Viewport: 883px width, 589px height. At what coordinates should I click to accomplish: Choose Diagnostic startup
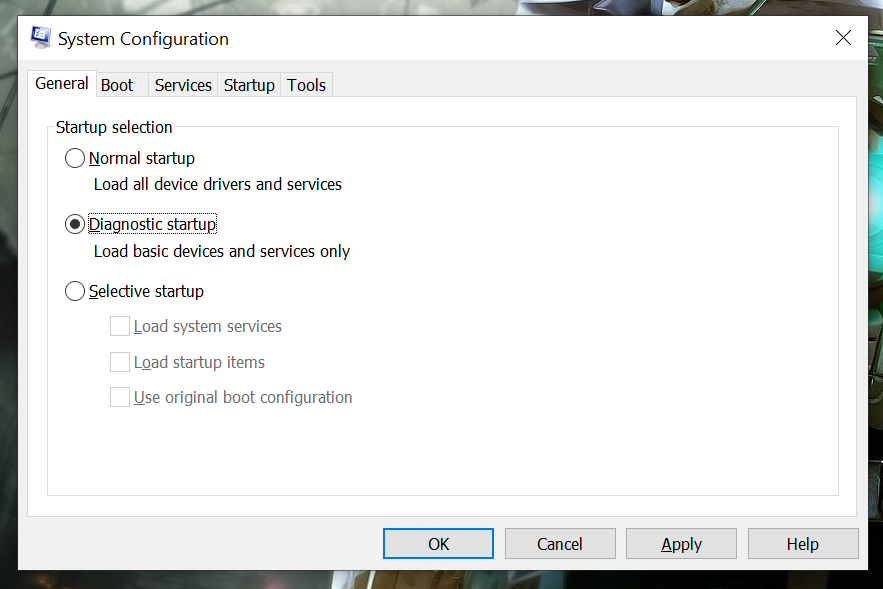click(75, 224)
